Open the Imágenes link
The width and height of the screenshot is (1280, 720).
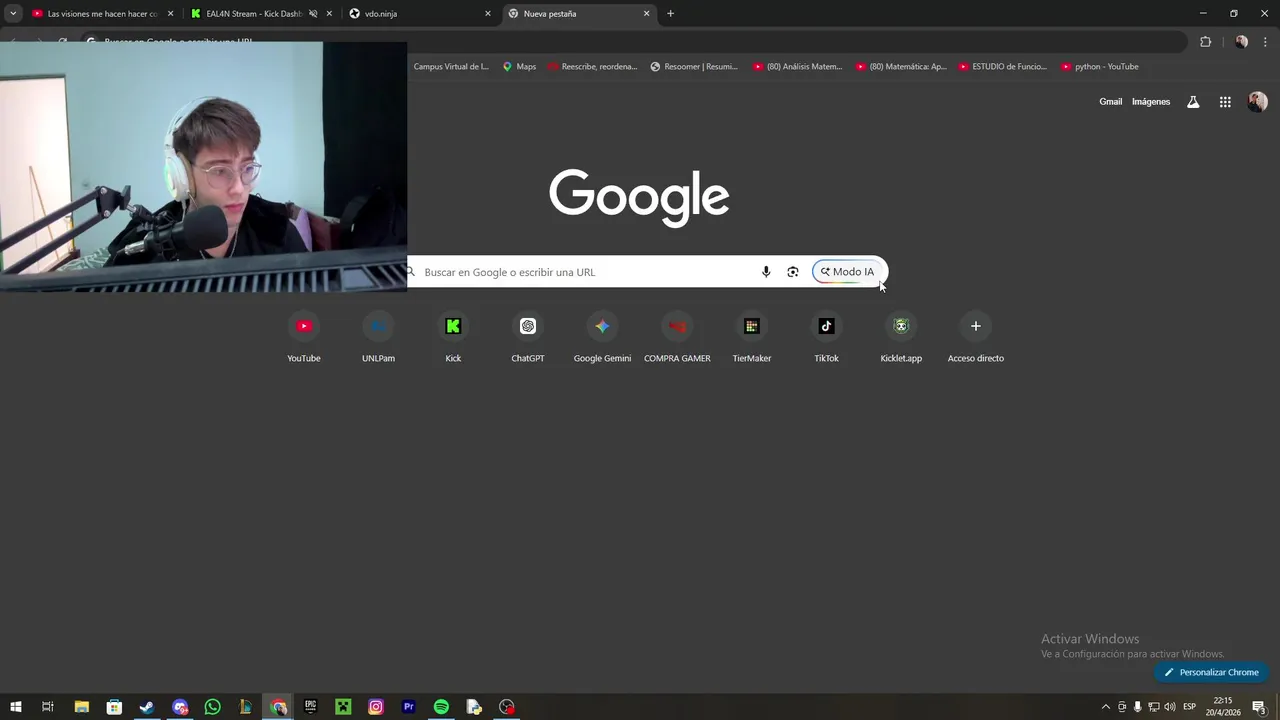[1151, 102]
